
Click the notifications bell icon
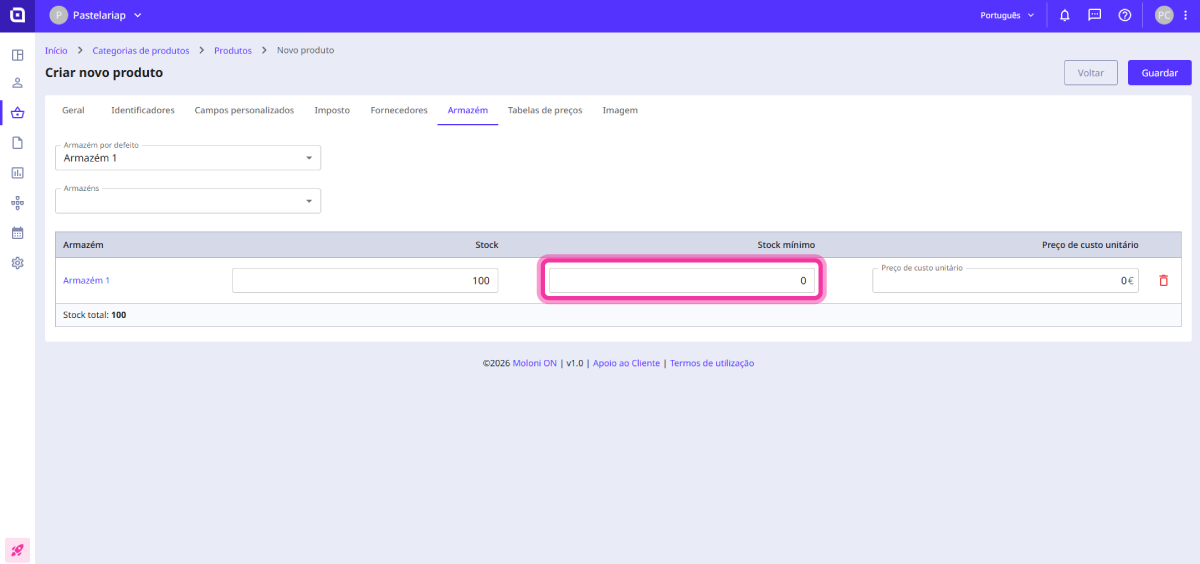[1065, 15]
